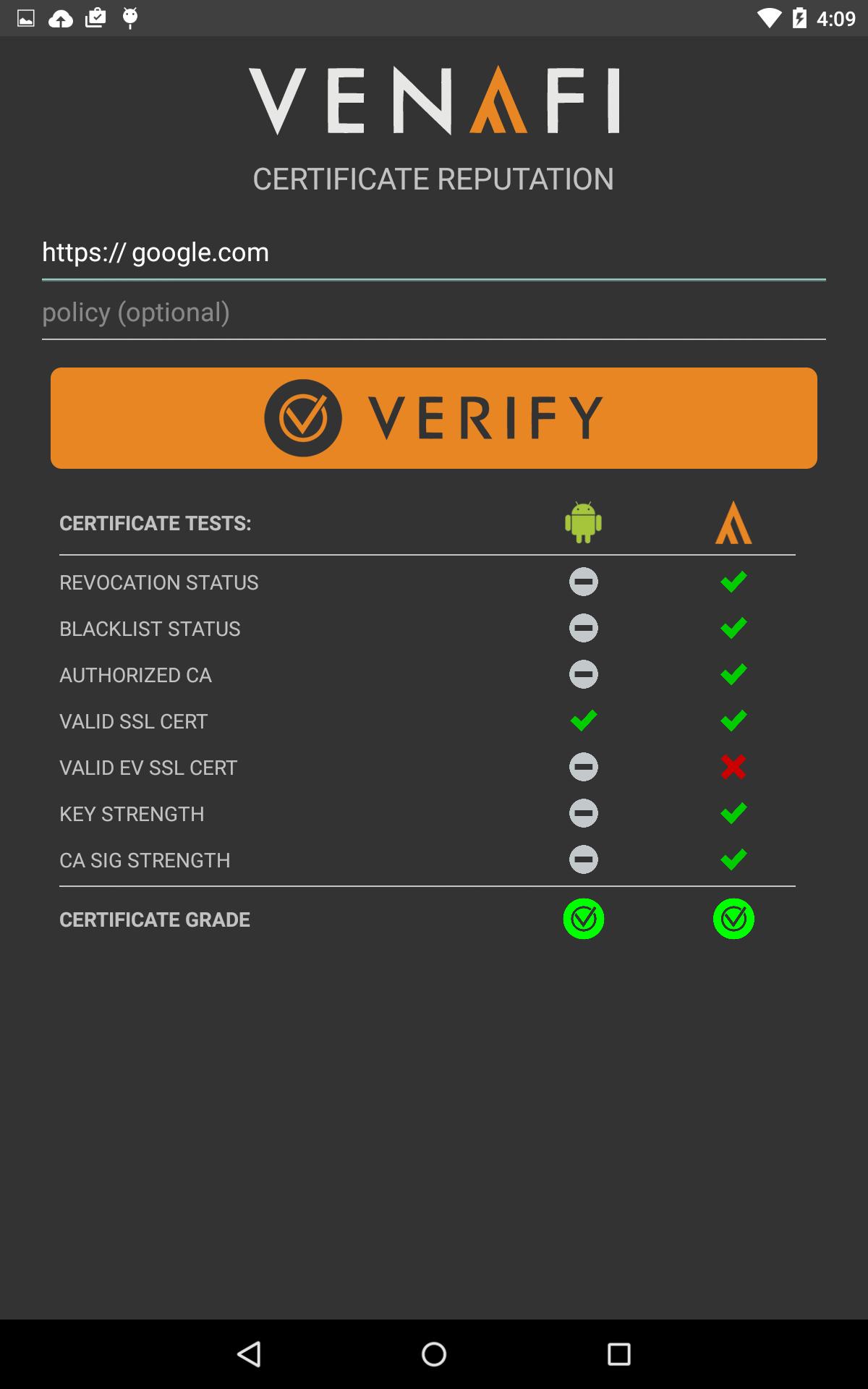Image resolution: width=868 pixels, height=1389 pixels.
Task: Click the green checkmark for VALID SSL CERT
Action: click(x=584, y=720)
